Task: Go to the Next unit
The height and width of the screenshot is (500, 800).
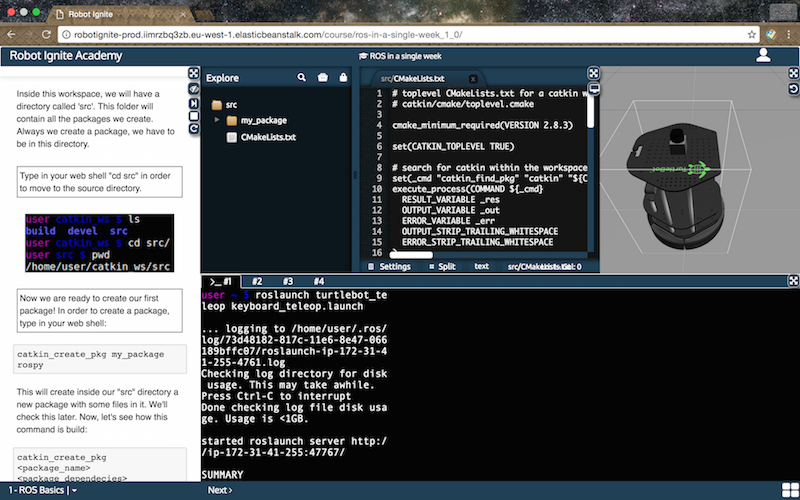Action: click(220, 490)
